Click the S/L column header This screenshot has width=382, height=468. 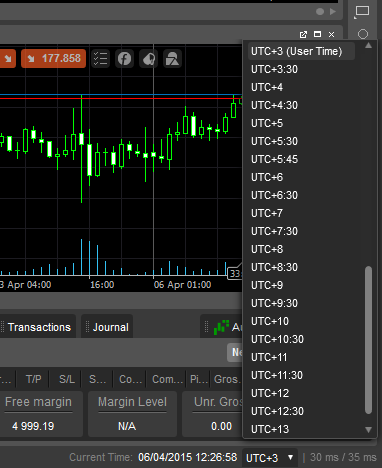pyautogui.click(x=67, y=379)
